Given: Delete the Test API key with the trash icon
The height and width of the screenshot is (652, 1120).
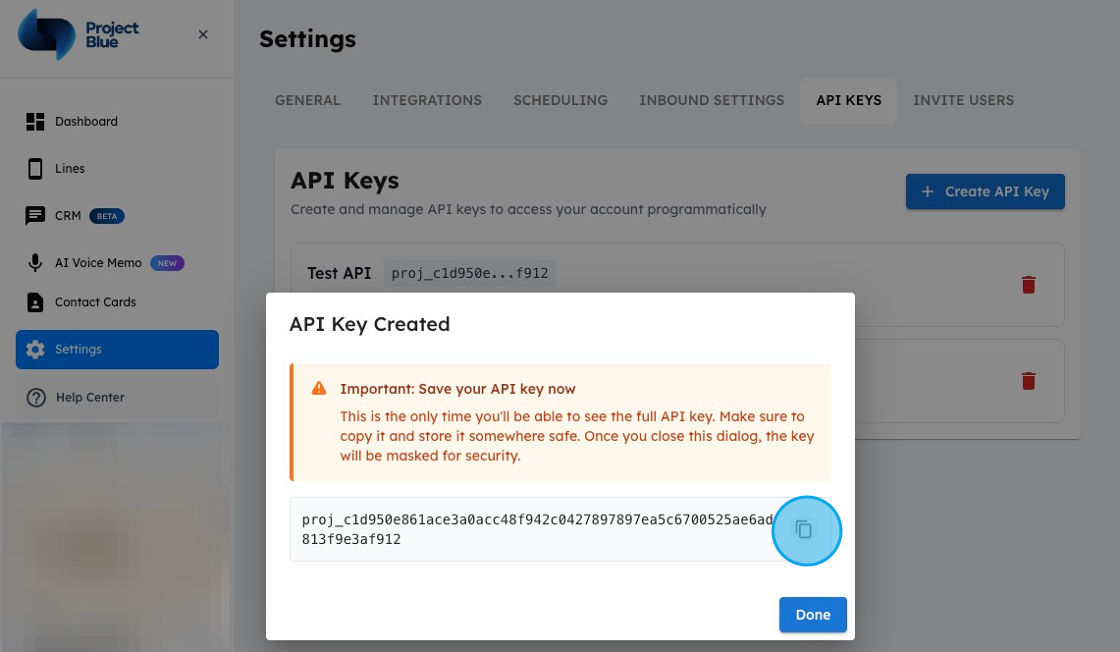Looking at the screenshot, I should [1029, 284].
